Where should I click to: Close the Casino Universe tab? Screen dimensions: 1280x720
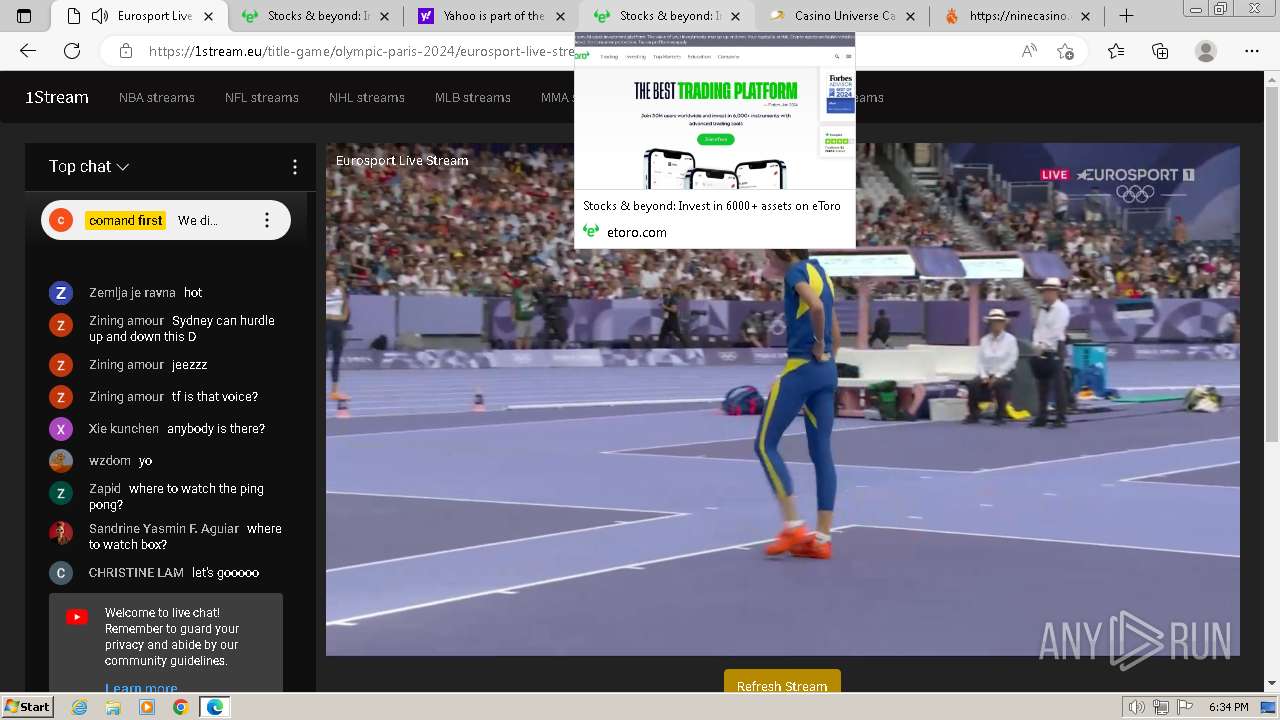click(910, 16)
